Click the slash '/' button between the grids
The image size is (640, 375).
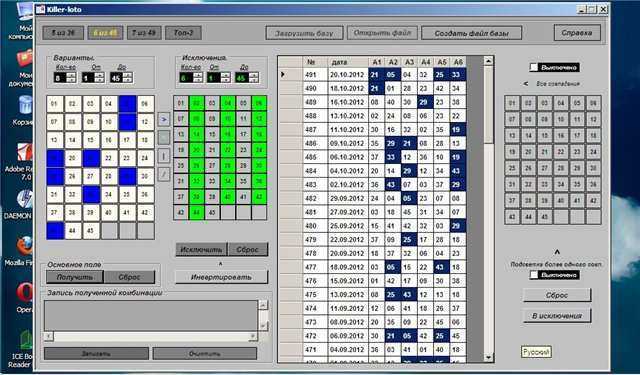pos(164,174)
